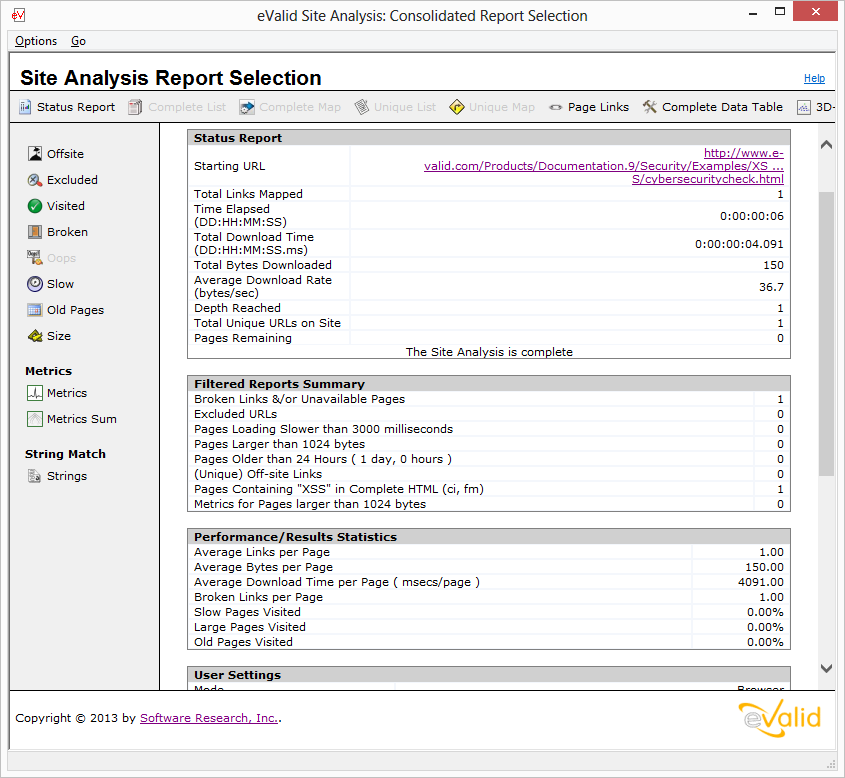Click the Metrics chart icon
The height and width of the screenshot is (778, 845).
(35, 393)
